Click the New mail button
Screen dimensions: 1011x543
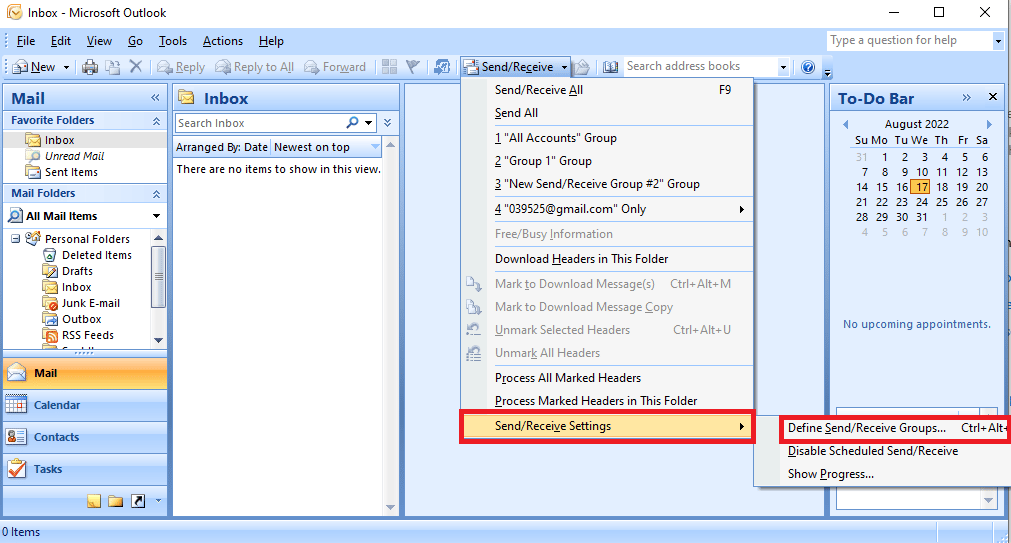coord(35,66)
